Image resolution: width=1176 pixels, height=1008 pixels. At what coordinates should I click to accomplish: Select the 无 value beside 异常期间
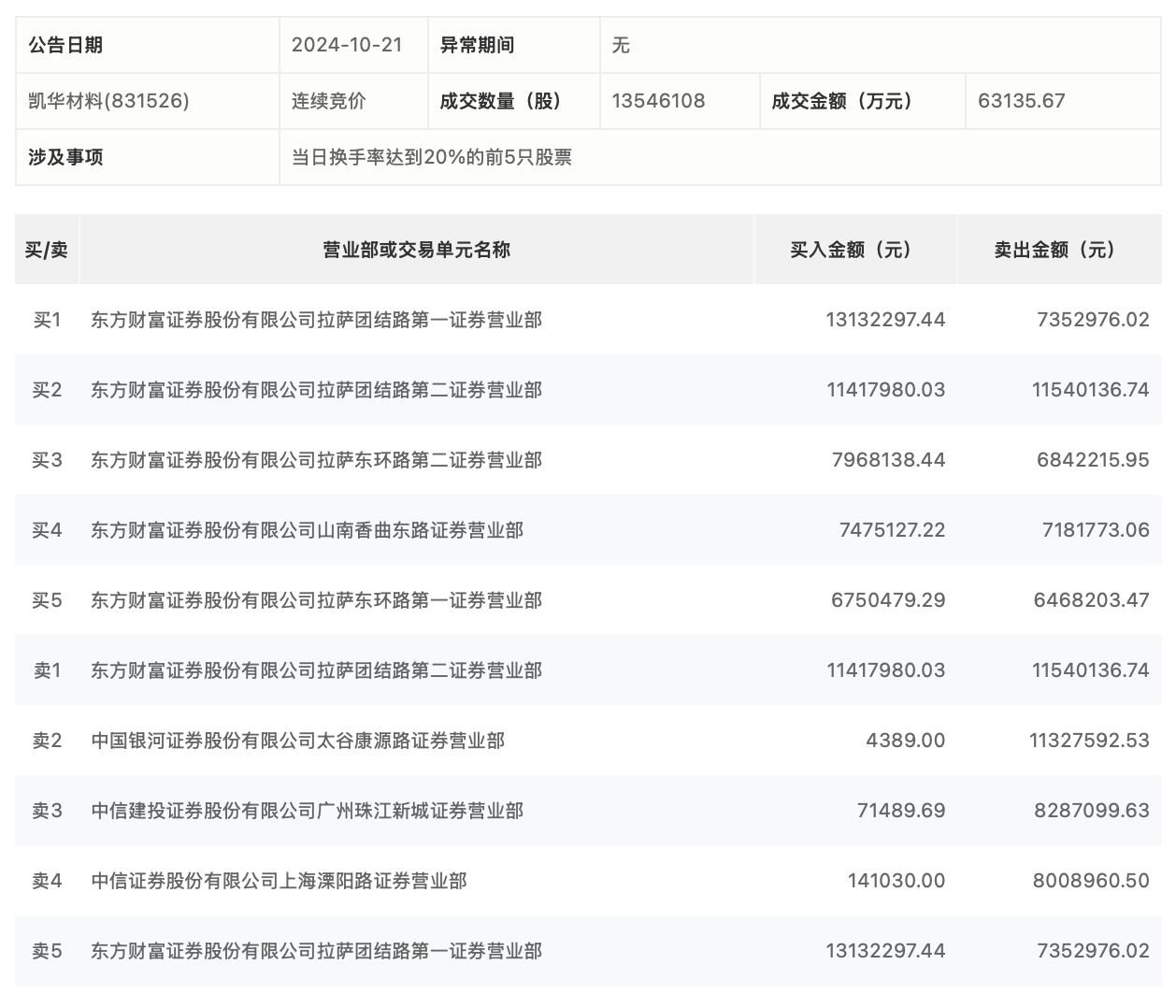(x=621, y=45)
